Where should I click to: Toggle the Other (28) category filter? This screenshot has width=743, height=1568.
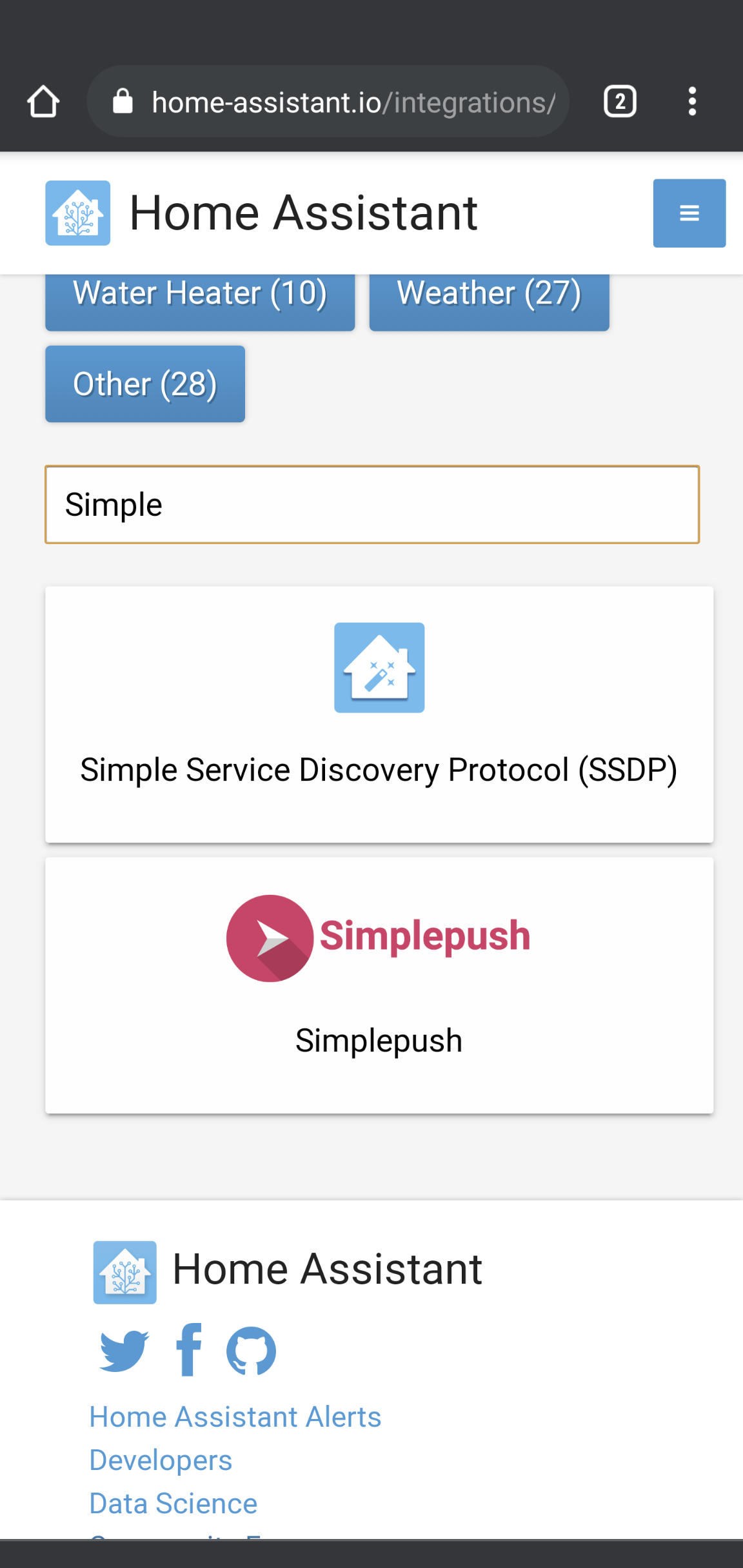[x=144, y=384]
